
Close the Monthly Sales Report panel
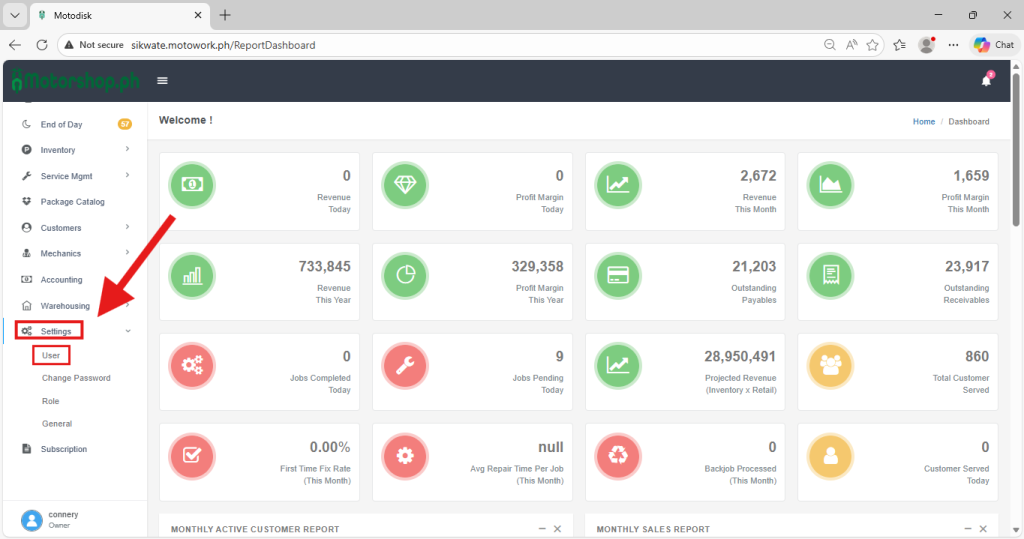pos(984,528)
